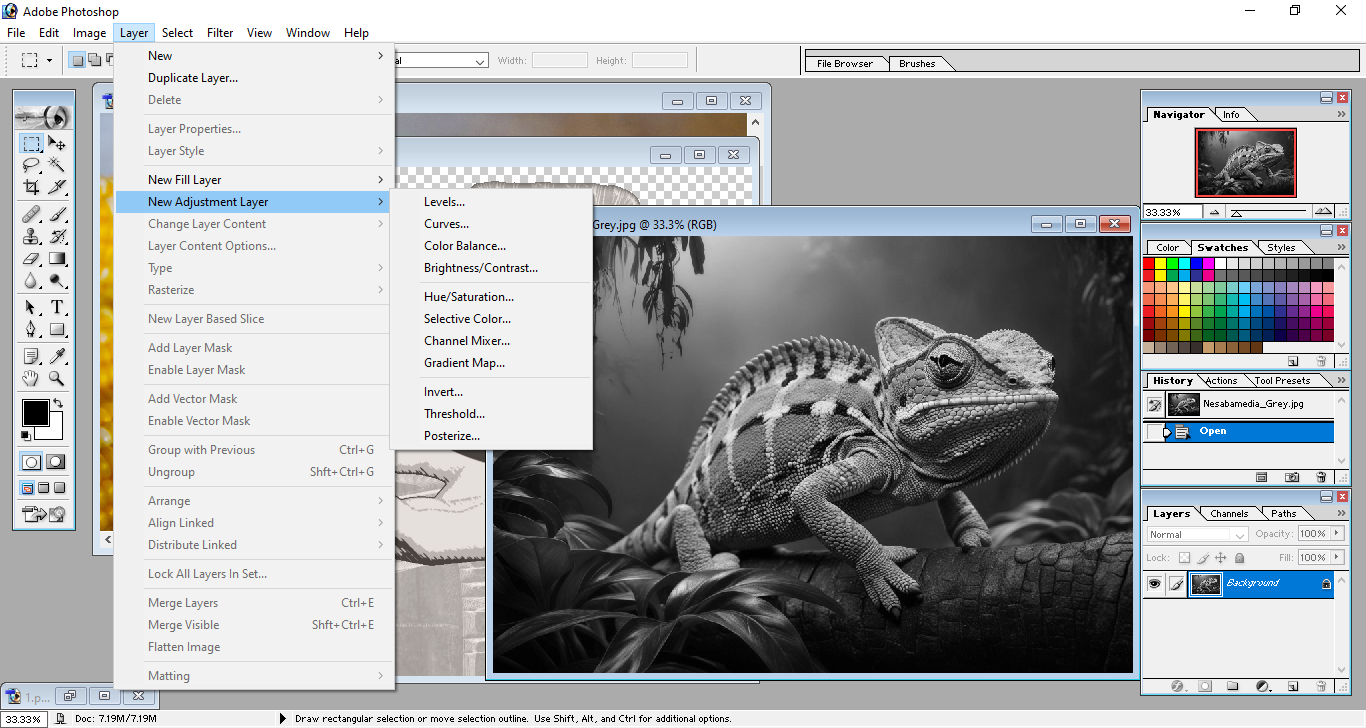Activate the Hand tool

[32, 378]
